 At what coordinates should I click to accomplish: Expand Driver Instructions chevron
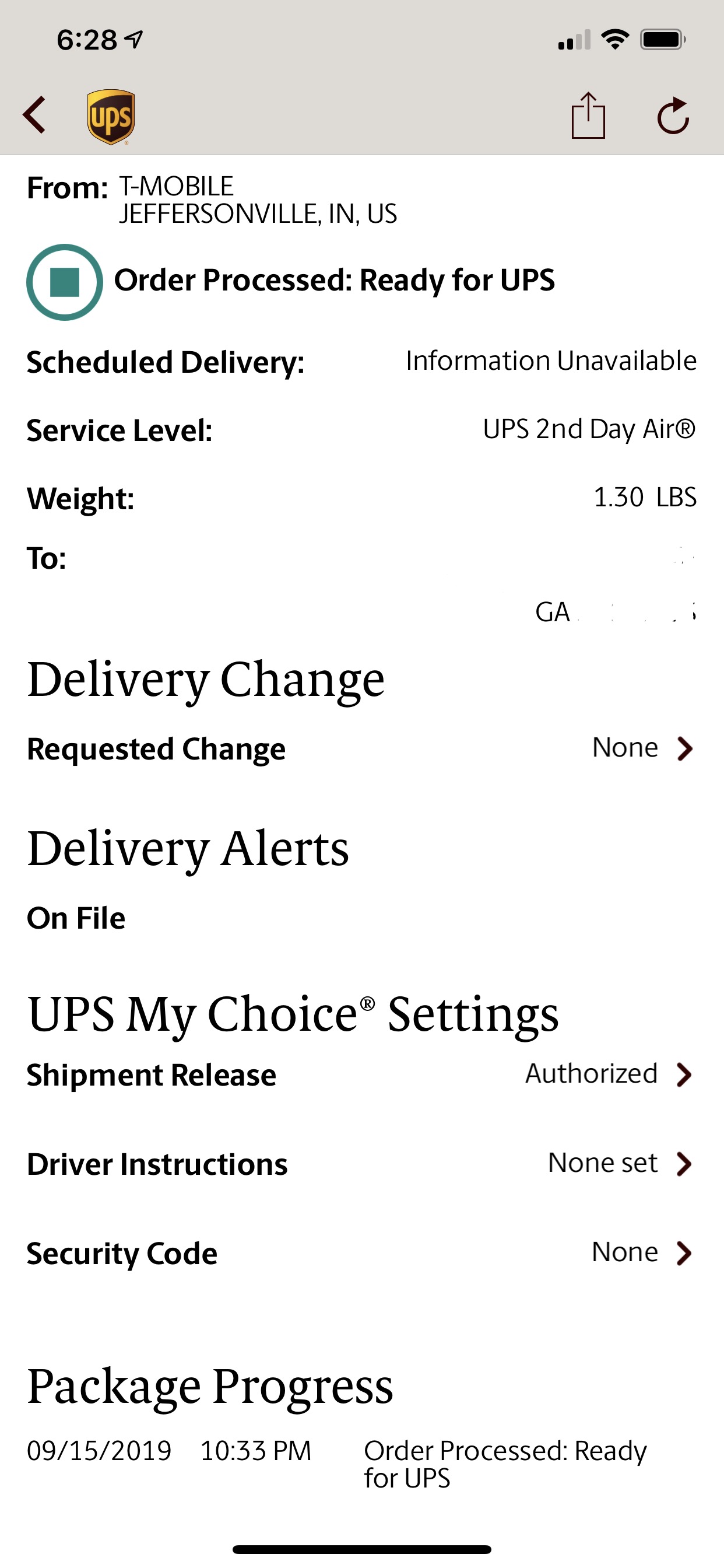[685, 1164]
